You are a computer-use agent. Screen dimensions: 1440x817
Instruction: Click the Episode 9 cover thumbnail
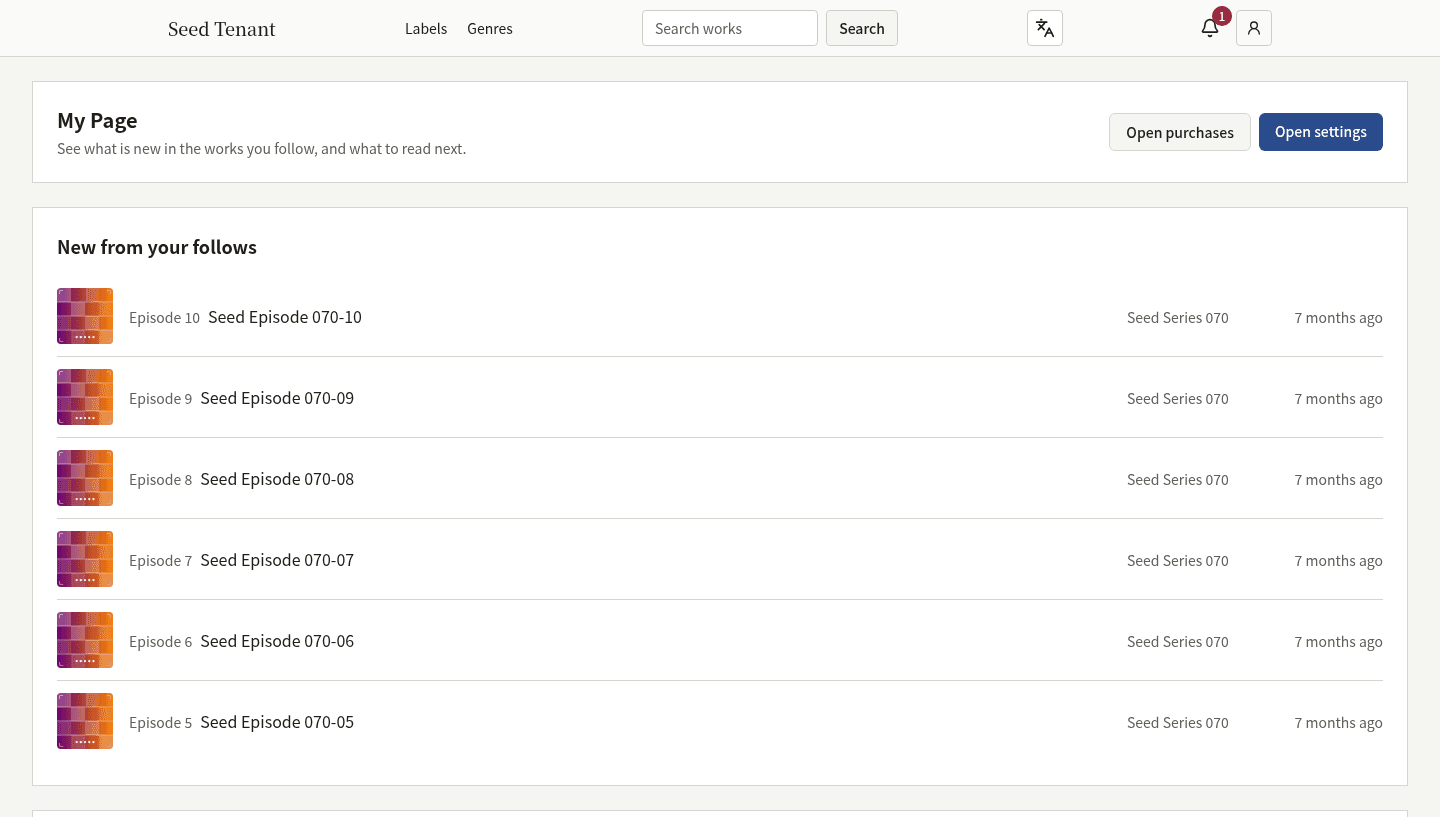click(85, 397)
